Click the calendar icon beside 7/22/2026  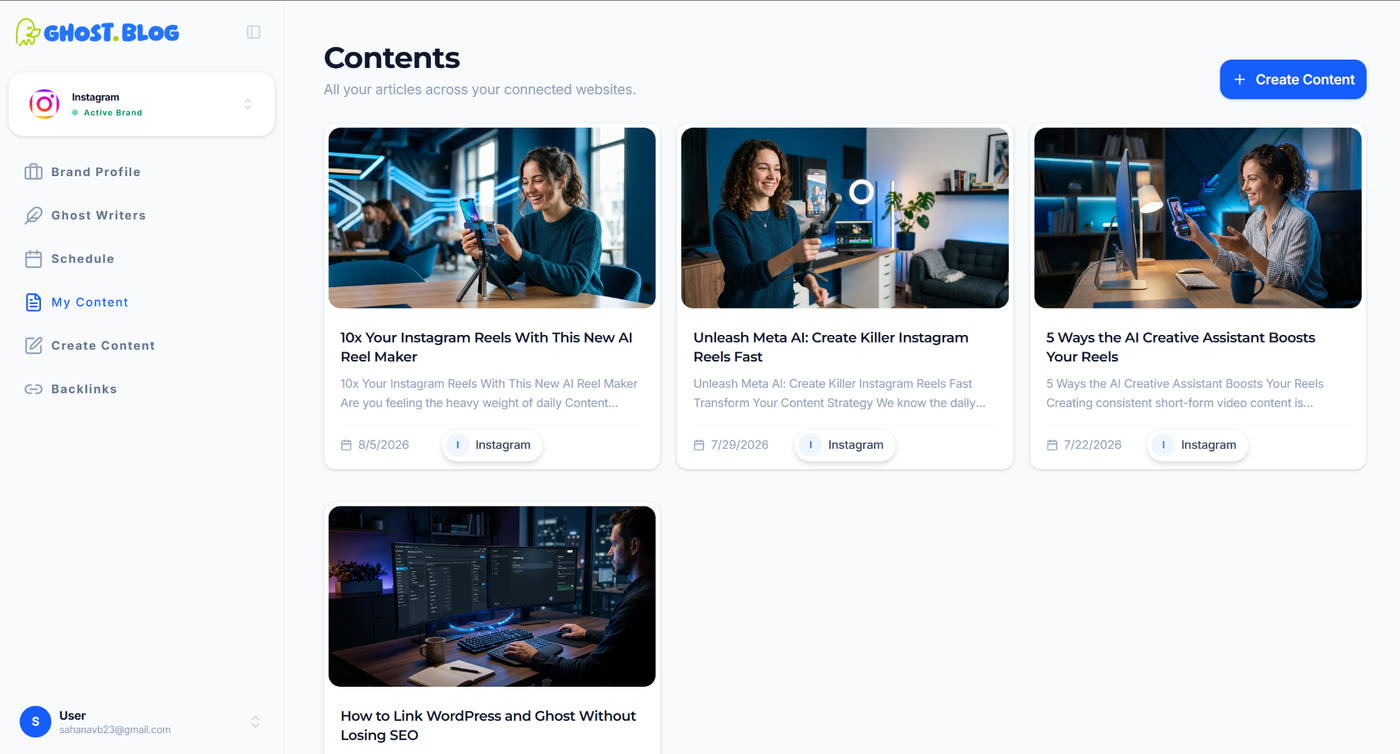point(1052,445)
